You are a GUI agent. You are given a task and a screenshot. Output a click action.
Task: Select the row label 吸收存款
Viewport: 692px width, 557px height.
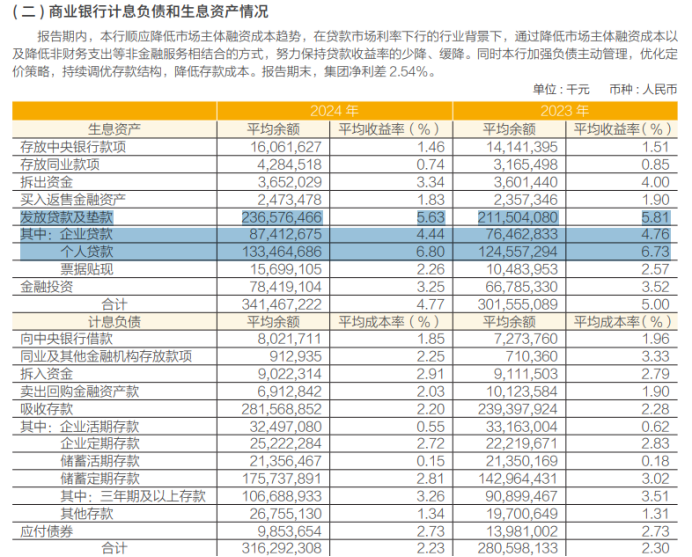[46, 409]
